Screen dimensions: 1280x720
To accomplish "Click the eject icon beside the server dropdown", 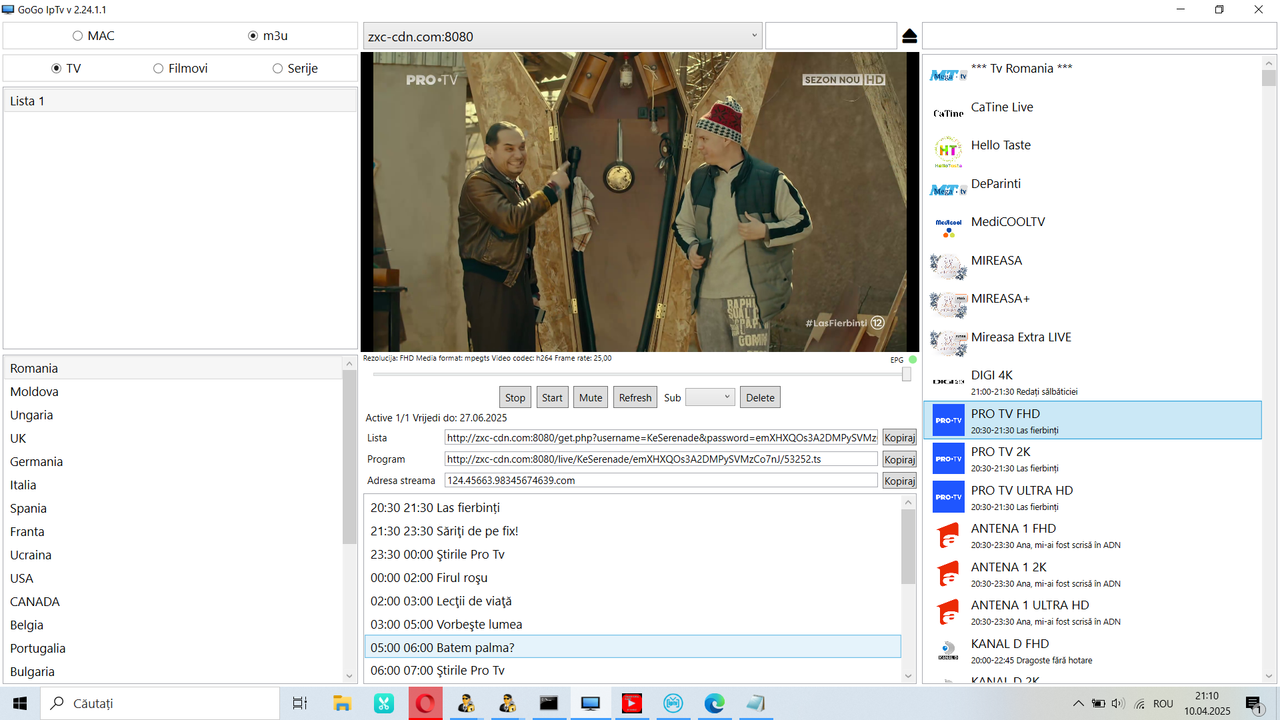I will tap(909, 37).
